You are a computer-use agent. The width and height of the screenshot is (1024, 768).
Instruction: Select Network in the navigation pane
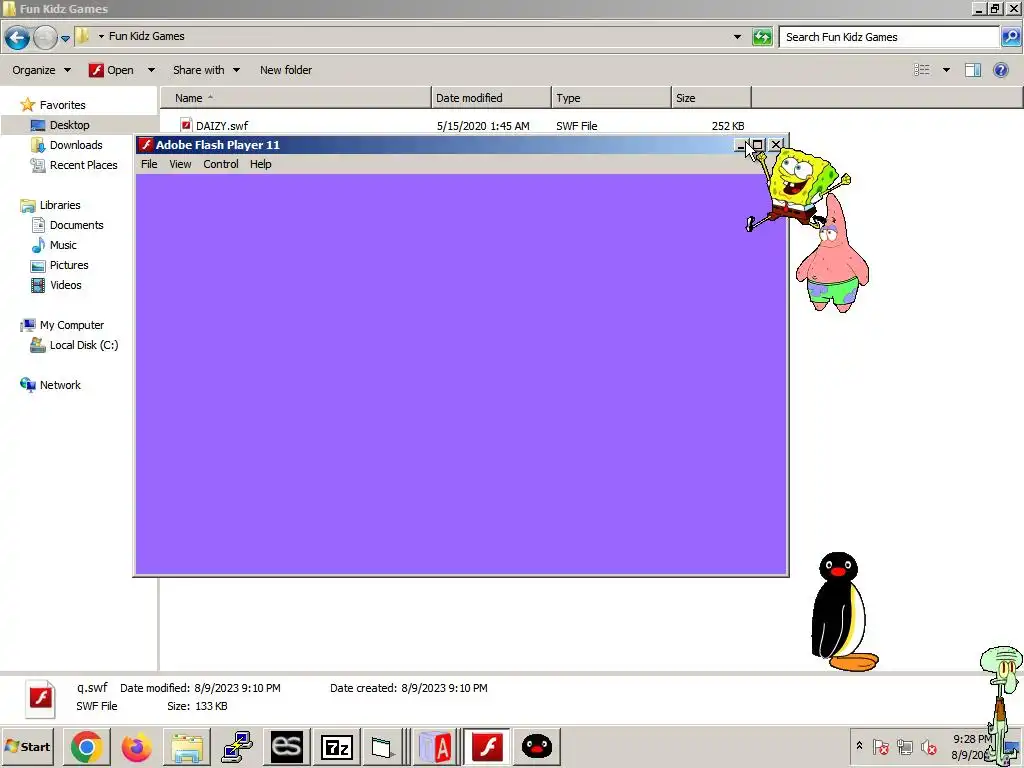tap(60, 385)
